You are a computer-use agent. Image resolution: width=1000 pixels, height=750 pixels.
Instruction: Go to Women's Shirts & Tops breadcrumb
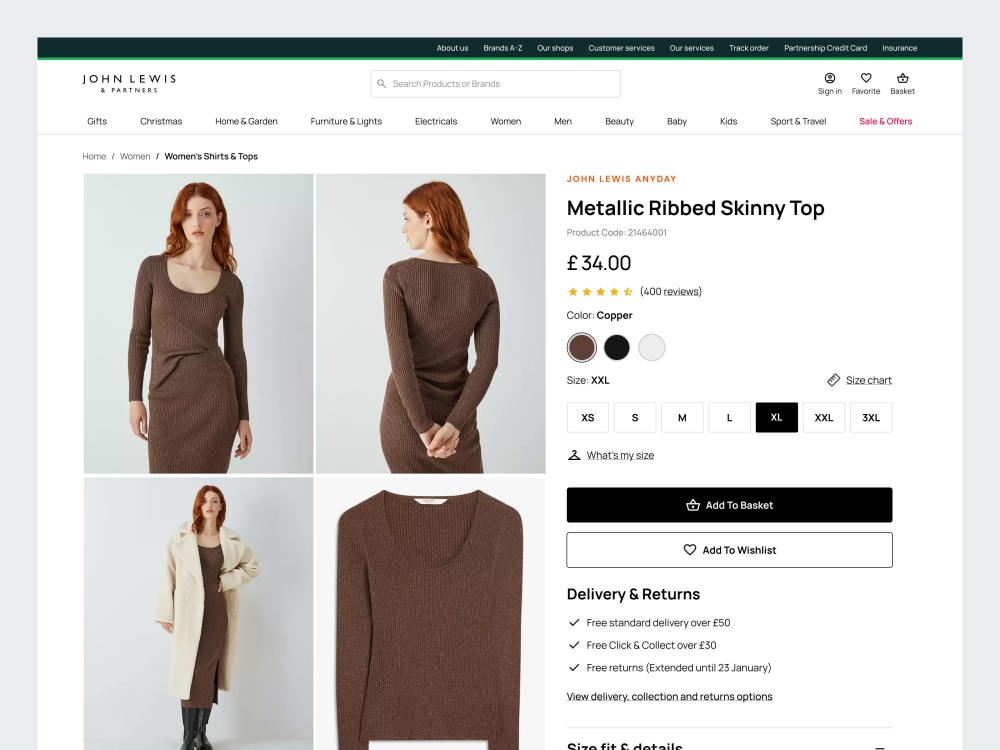(211, 156)
